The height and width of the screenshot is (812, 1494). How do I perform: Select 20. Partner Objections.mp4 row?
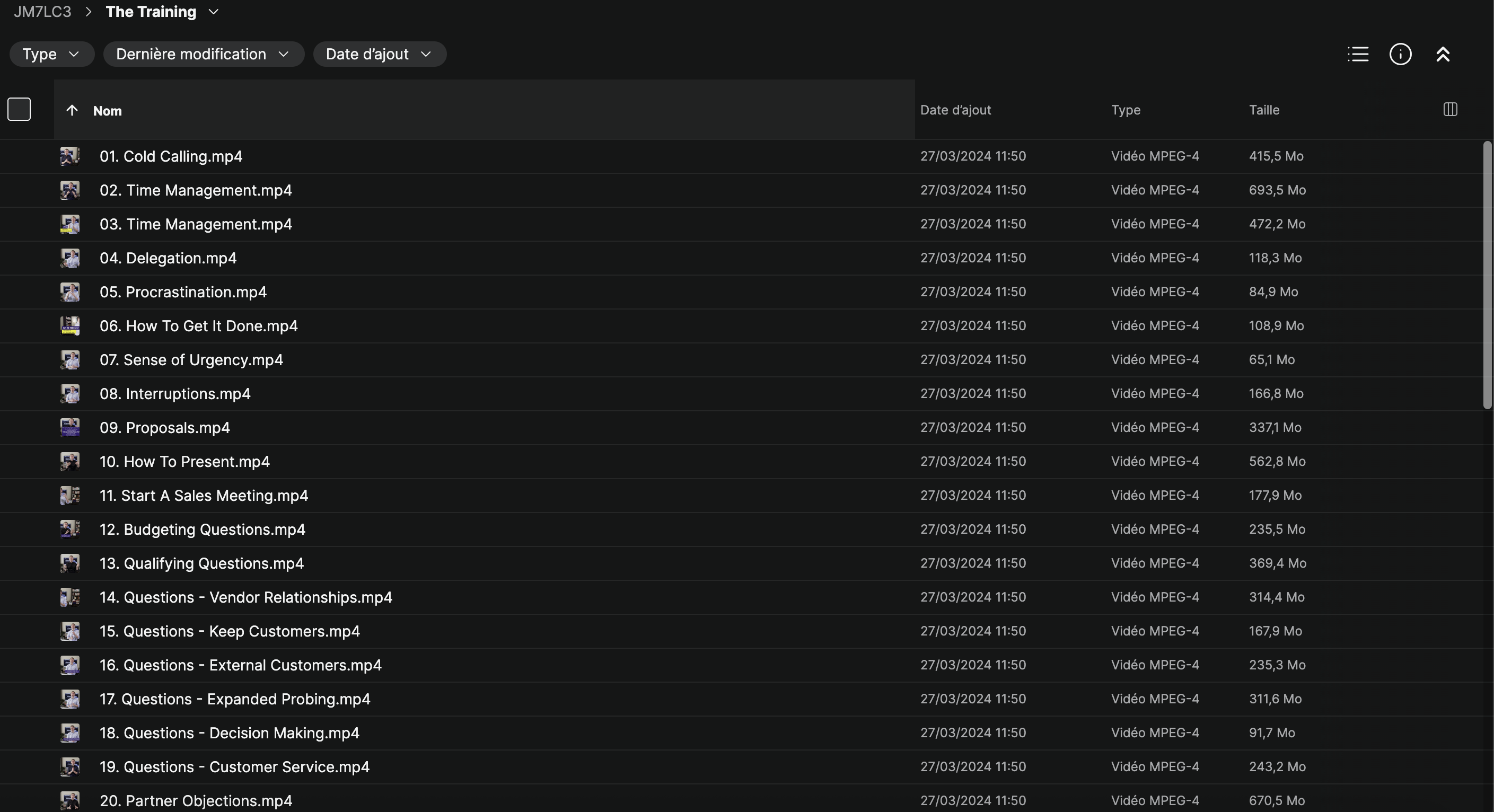pyautogui.click(x=196, y=800)
